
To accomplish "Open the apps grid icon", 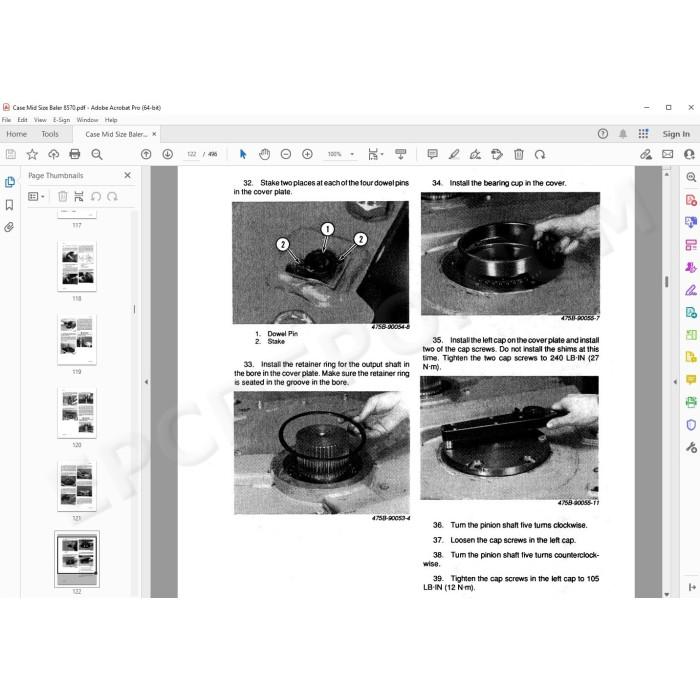I will point(643,133).
